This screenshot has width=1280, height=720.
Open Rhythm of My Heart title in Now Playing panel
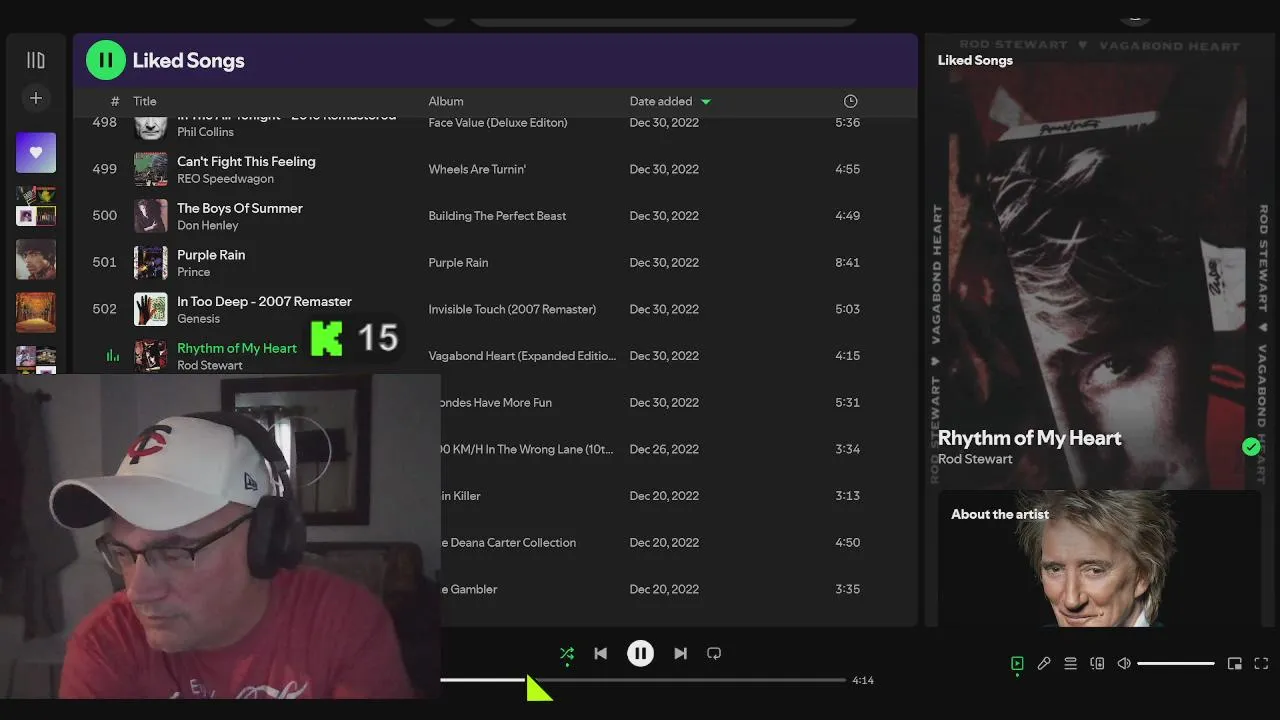pos(1029,438)
